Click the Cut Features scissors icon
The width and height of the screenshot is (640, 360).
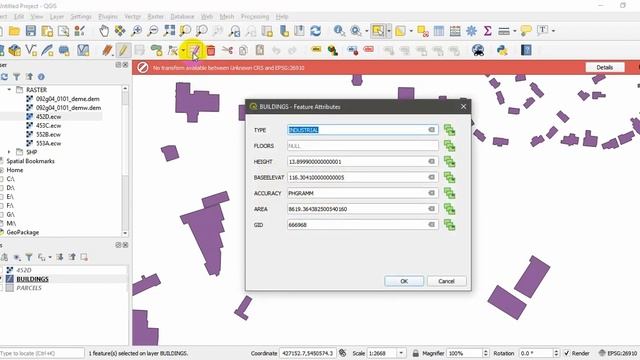[227, 50]
